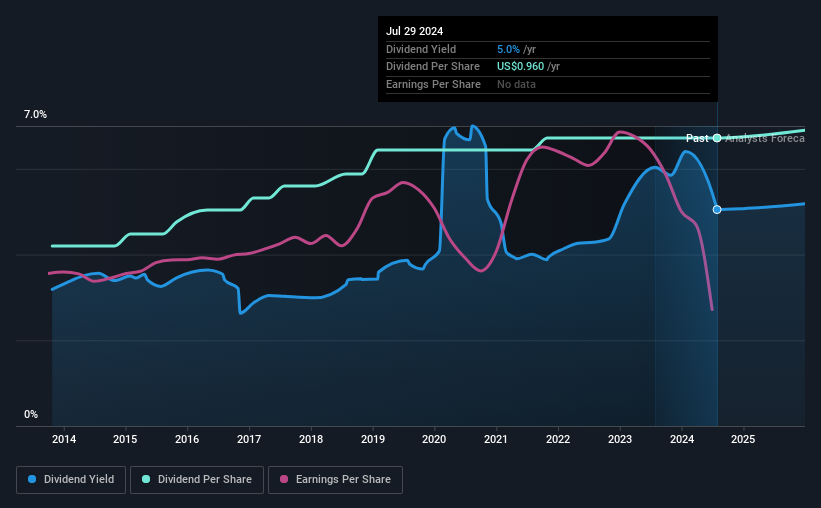
Task: Toggle the Earnings Per Share legend button
Action: coord(335,479)
